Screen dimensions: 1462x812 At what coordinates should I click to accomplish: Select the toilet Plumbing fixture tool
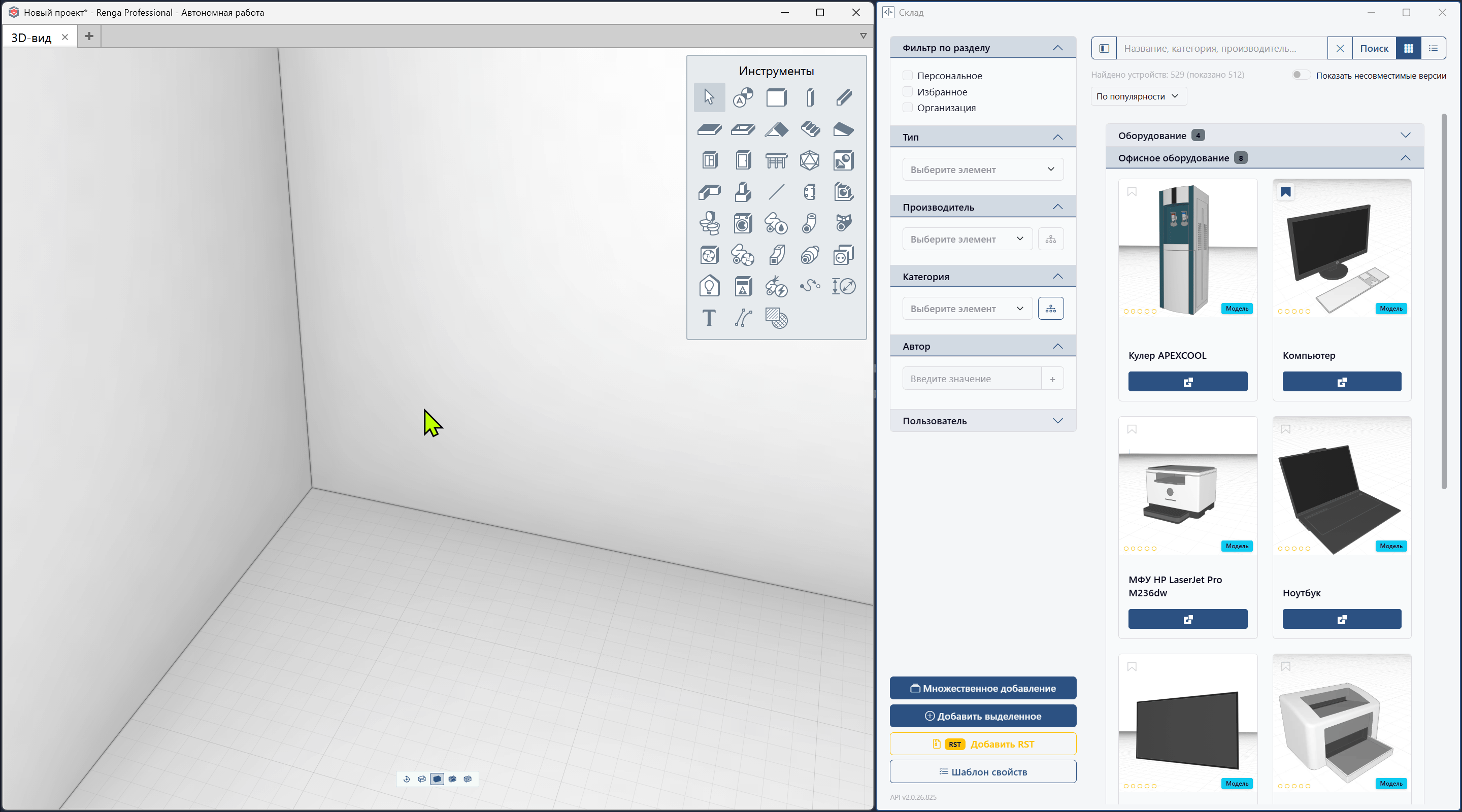(x=710, y=224)
